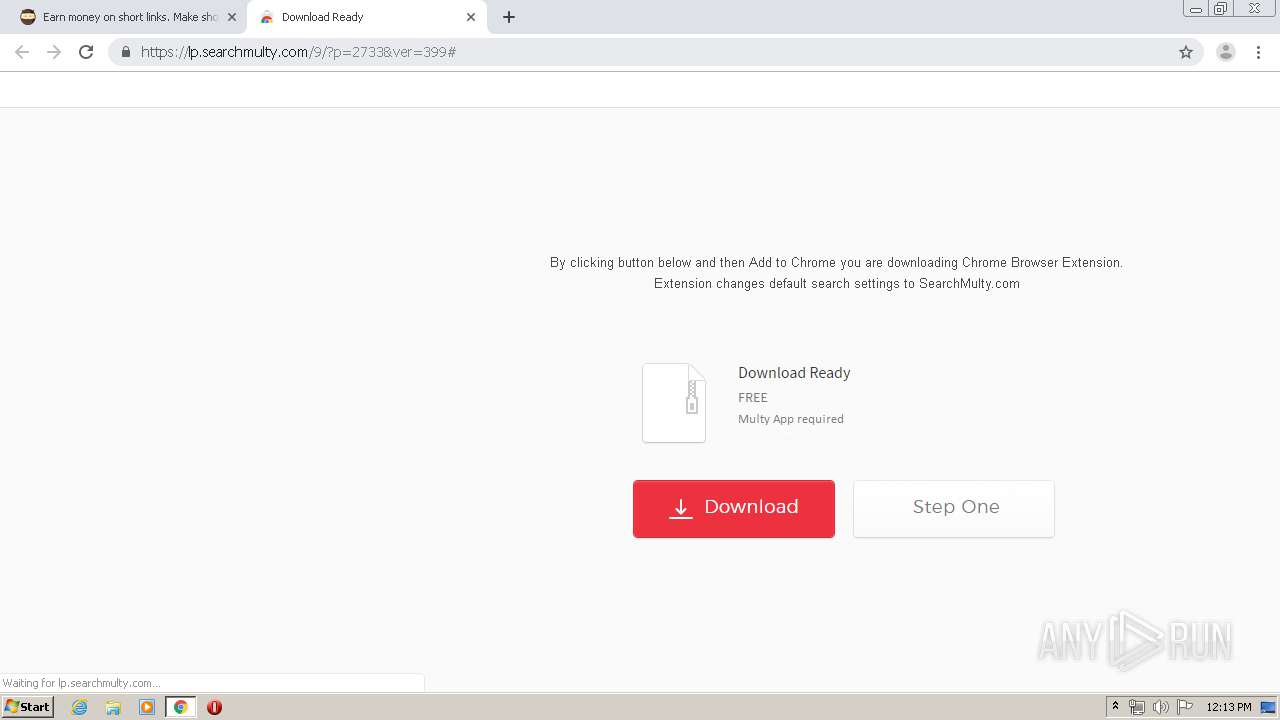Open the Chrome profile avatar menu

tap(1226, 52)
